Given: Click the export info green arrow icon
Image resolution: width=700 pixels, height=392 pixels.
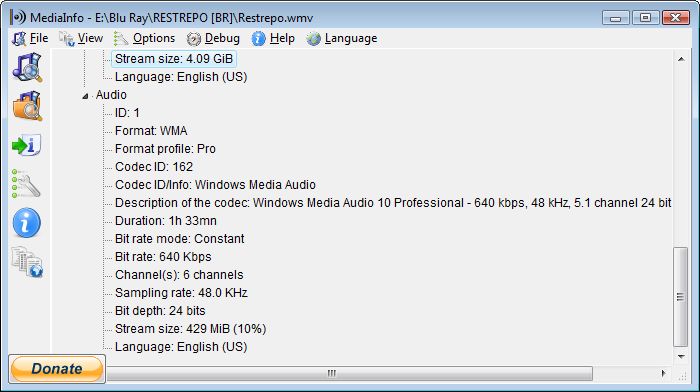Looking at the screenshot, I should pyautogui.click(x=27, y=145).
